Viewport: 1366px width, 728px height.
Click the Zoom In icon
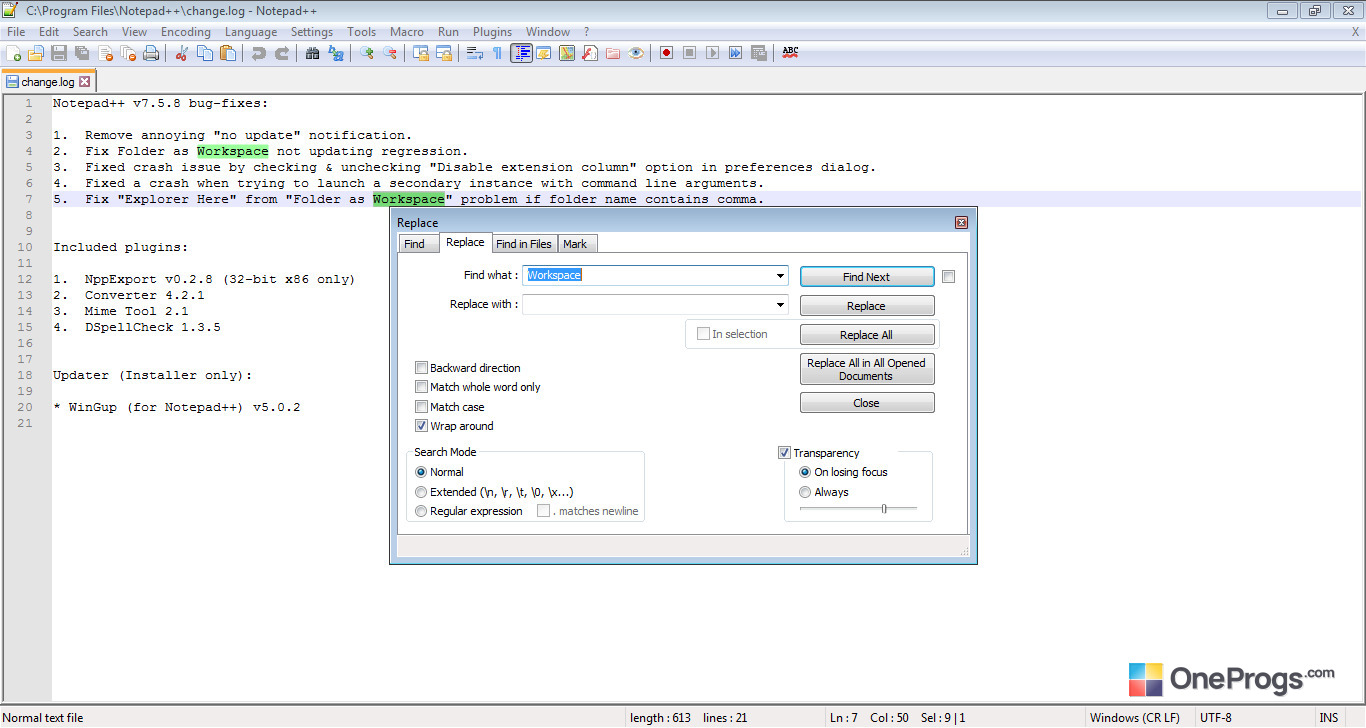(x=366, y=53)
